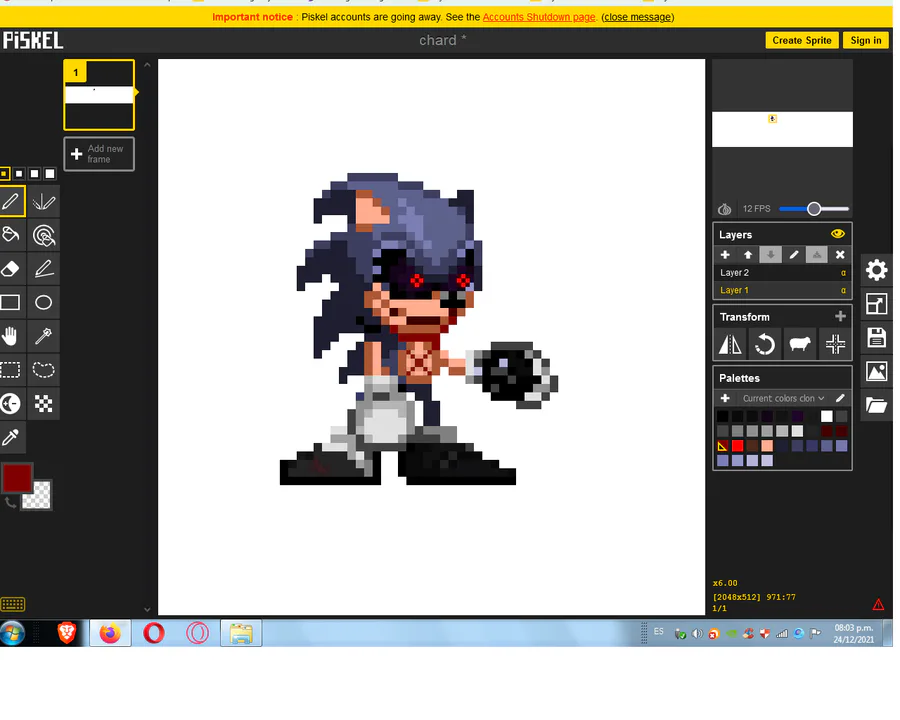The width and height of the screenshot is (900, 720).
Task: Click the red warning triangle icon
Action: point(878,605)
